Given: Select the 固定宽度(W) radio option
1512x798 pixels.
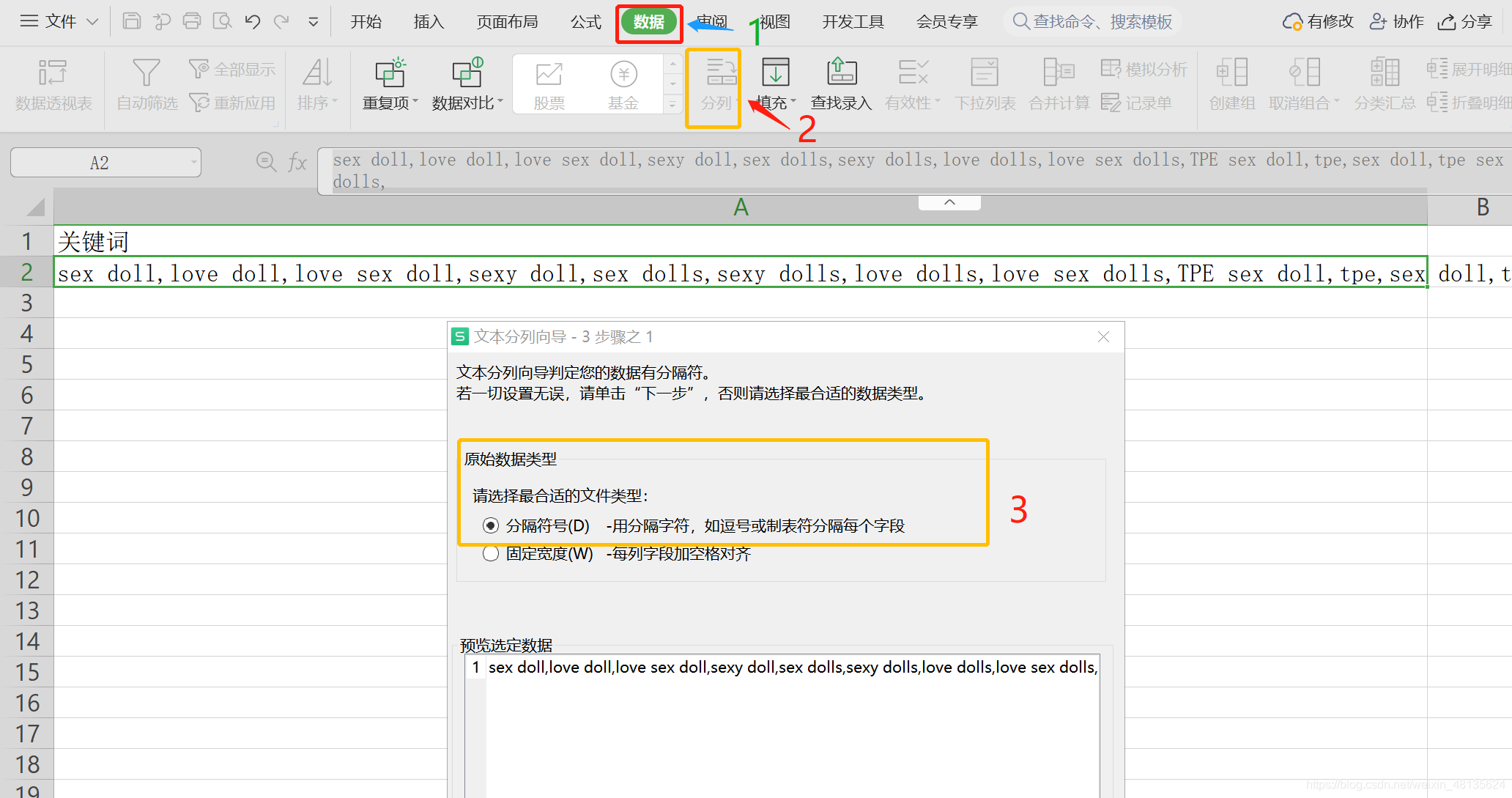Looking at the screenshot, I should click(x=491, y=553).
